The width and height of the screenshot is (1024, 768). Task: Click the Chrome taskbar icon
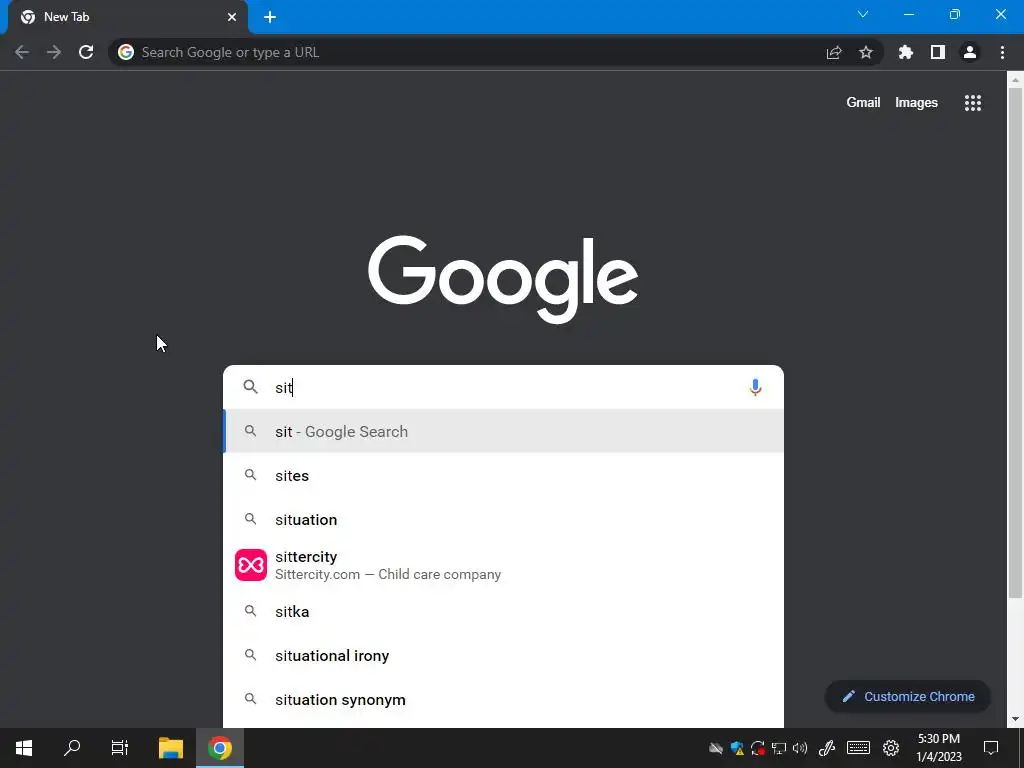(x=220, y=748)
